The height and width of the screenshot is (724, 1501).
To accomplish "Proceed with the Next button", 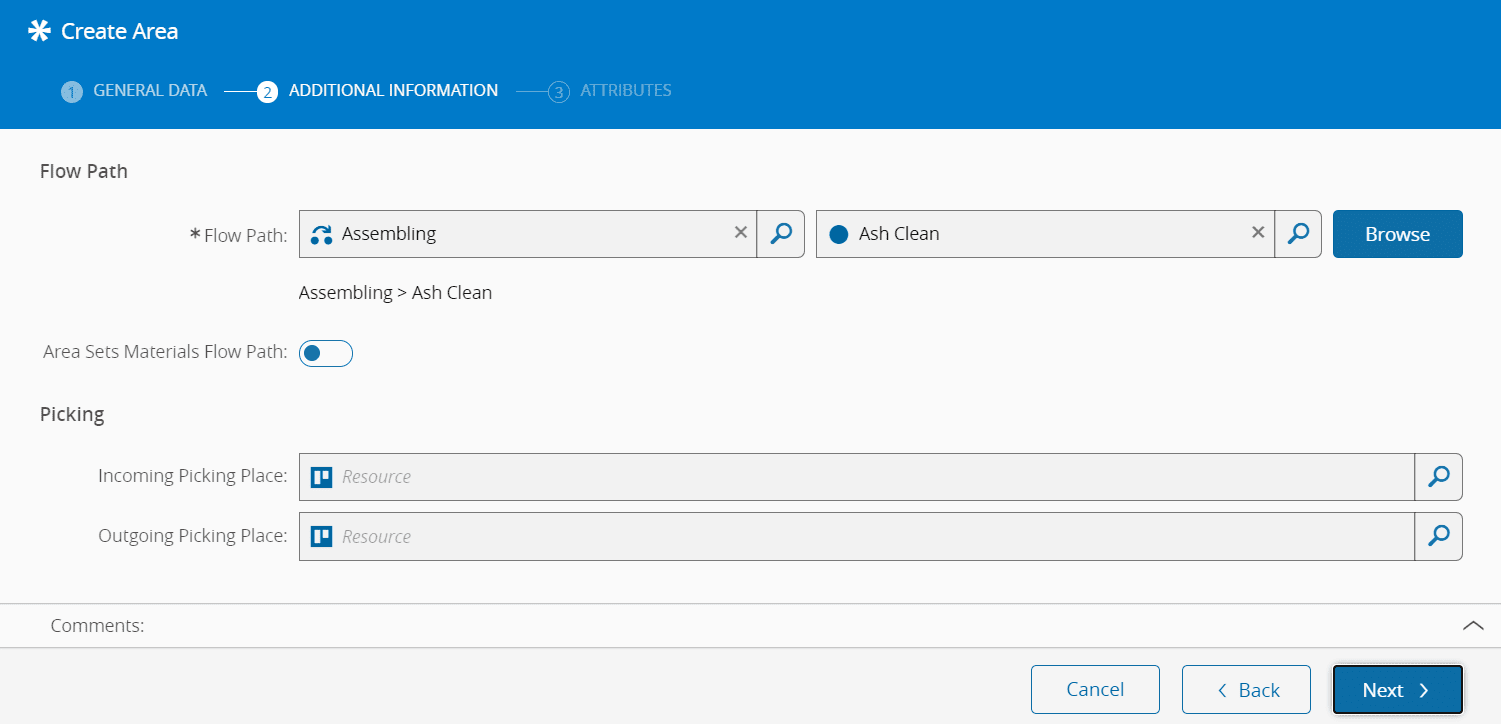I will (x=1397, y=690).
